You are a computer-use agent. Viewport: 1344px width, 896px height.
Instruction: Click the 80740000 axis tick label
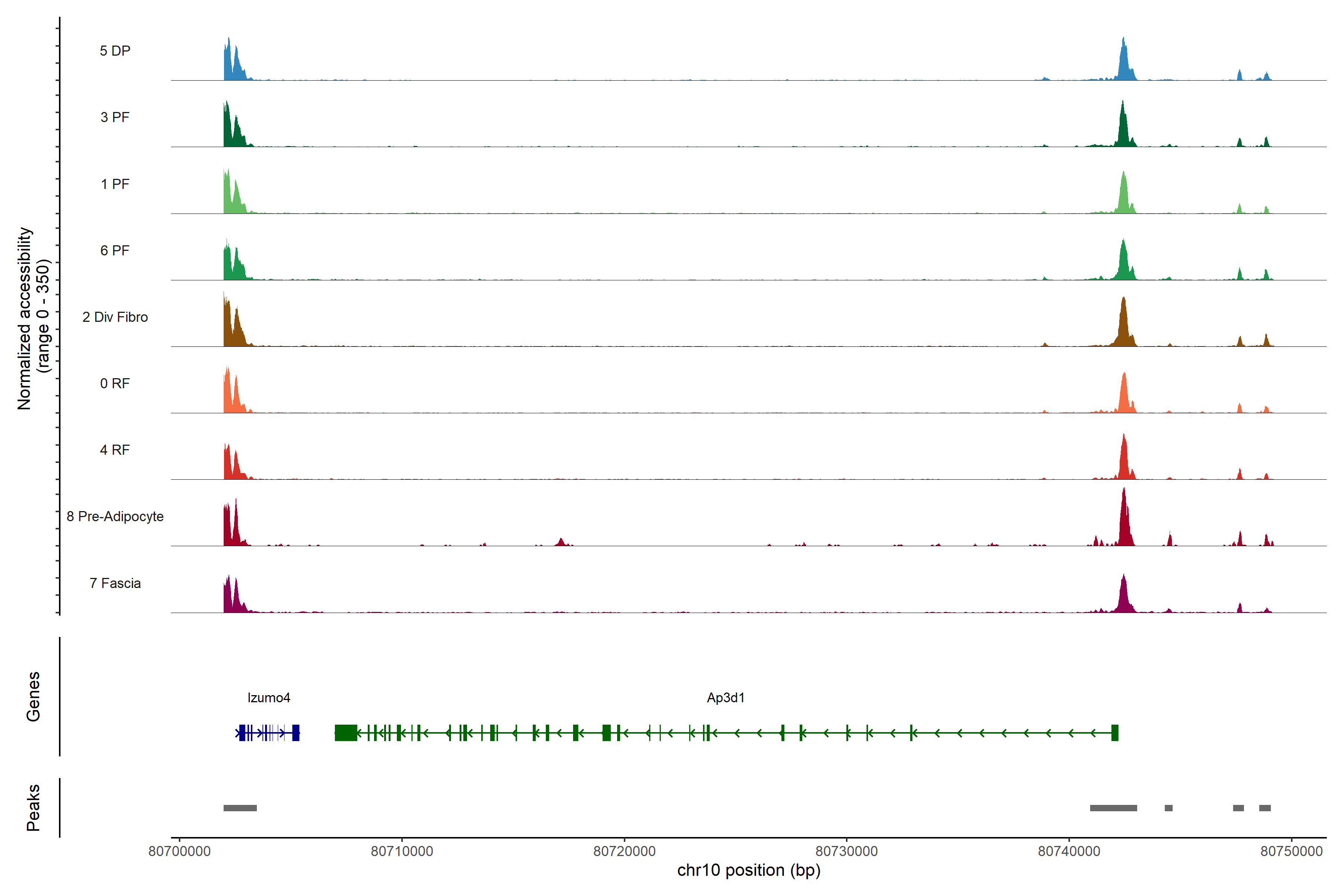(x=1068, y=852)
